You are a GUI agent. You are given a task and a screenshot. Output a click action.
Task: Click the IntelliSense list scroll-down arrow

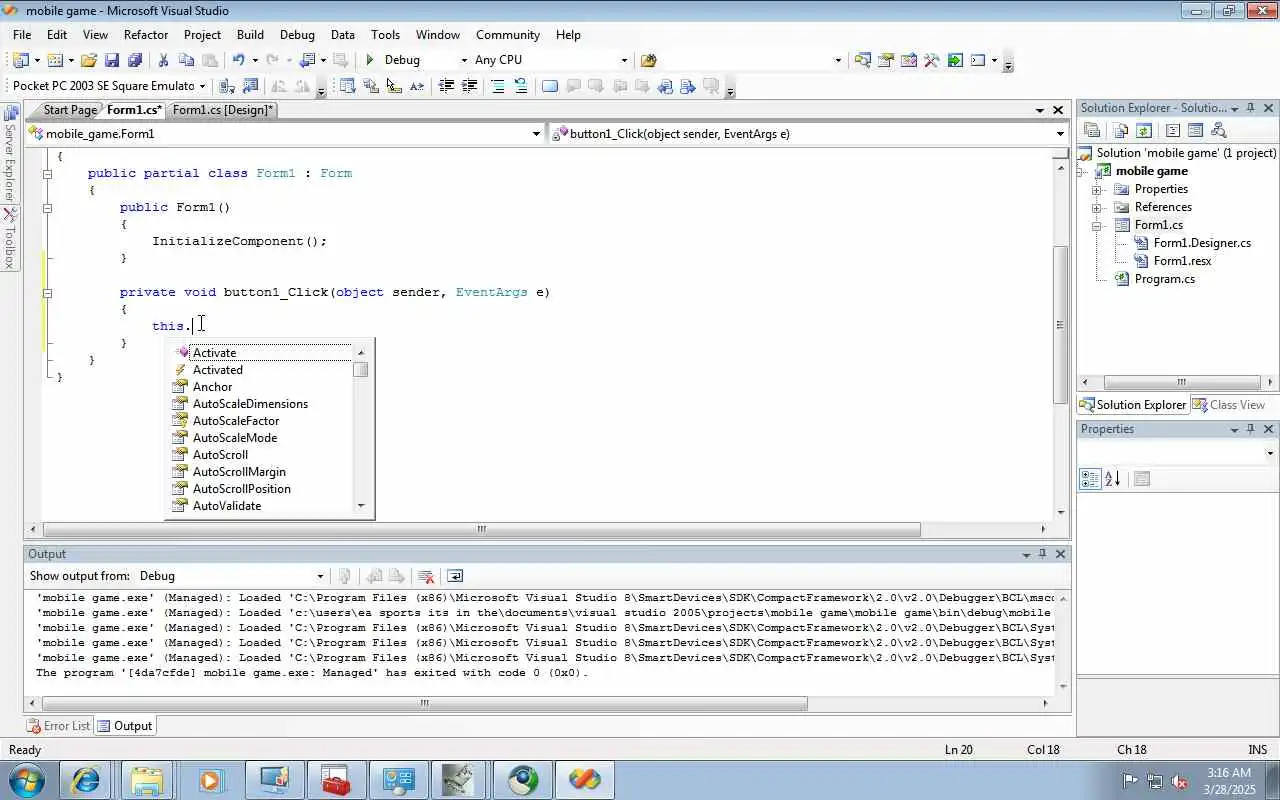[361, 506]
